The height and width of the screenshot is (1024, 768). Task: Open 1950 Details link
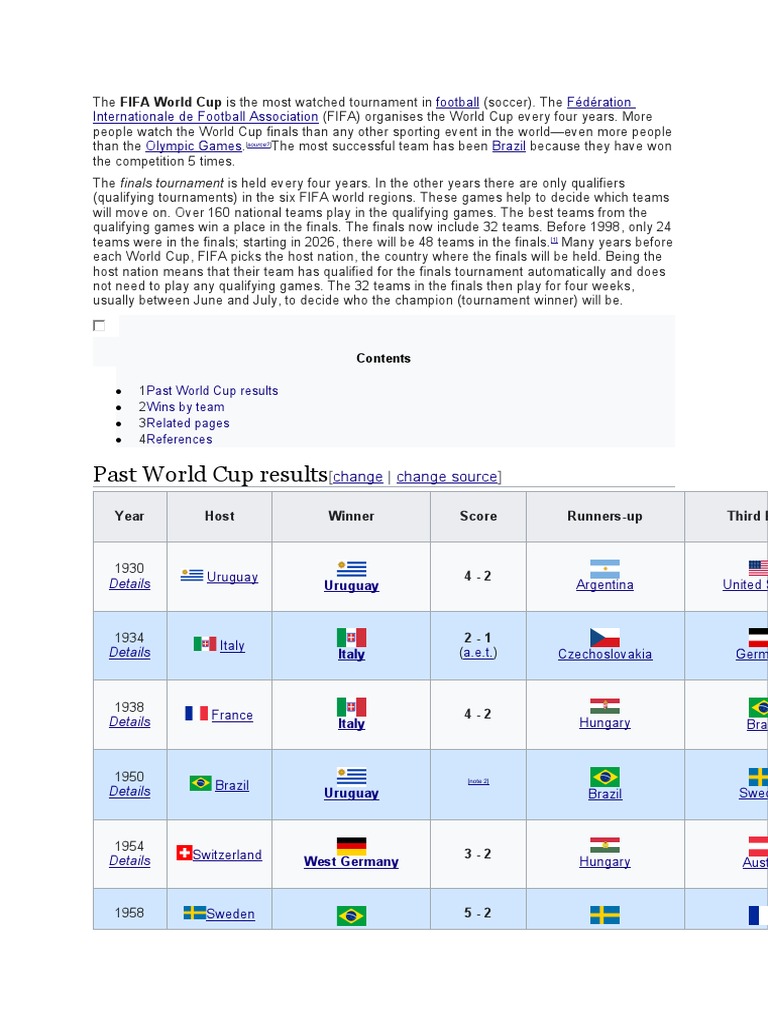[130, 791]
